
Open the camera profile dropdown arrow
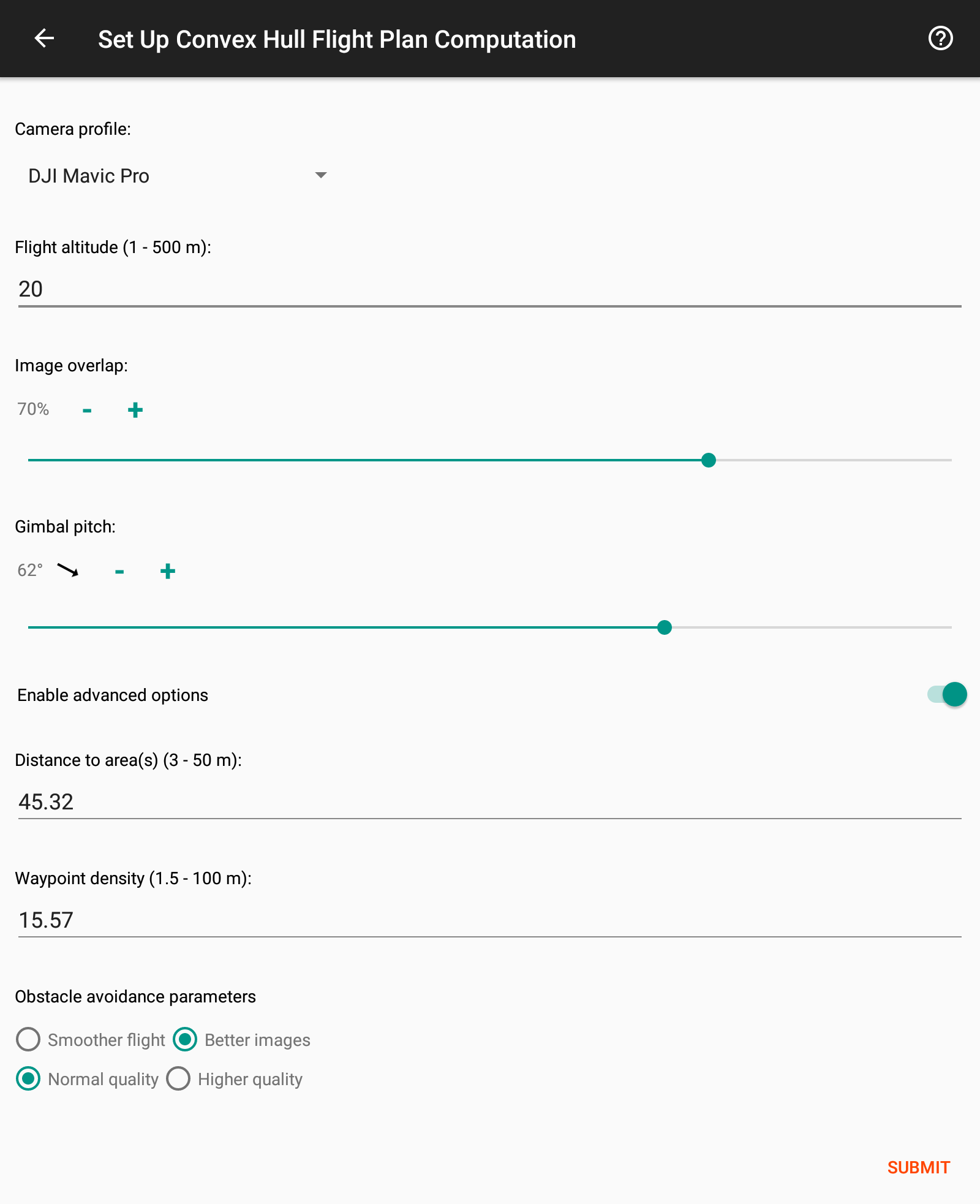click(321, 175)
